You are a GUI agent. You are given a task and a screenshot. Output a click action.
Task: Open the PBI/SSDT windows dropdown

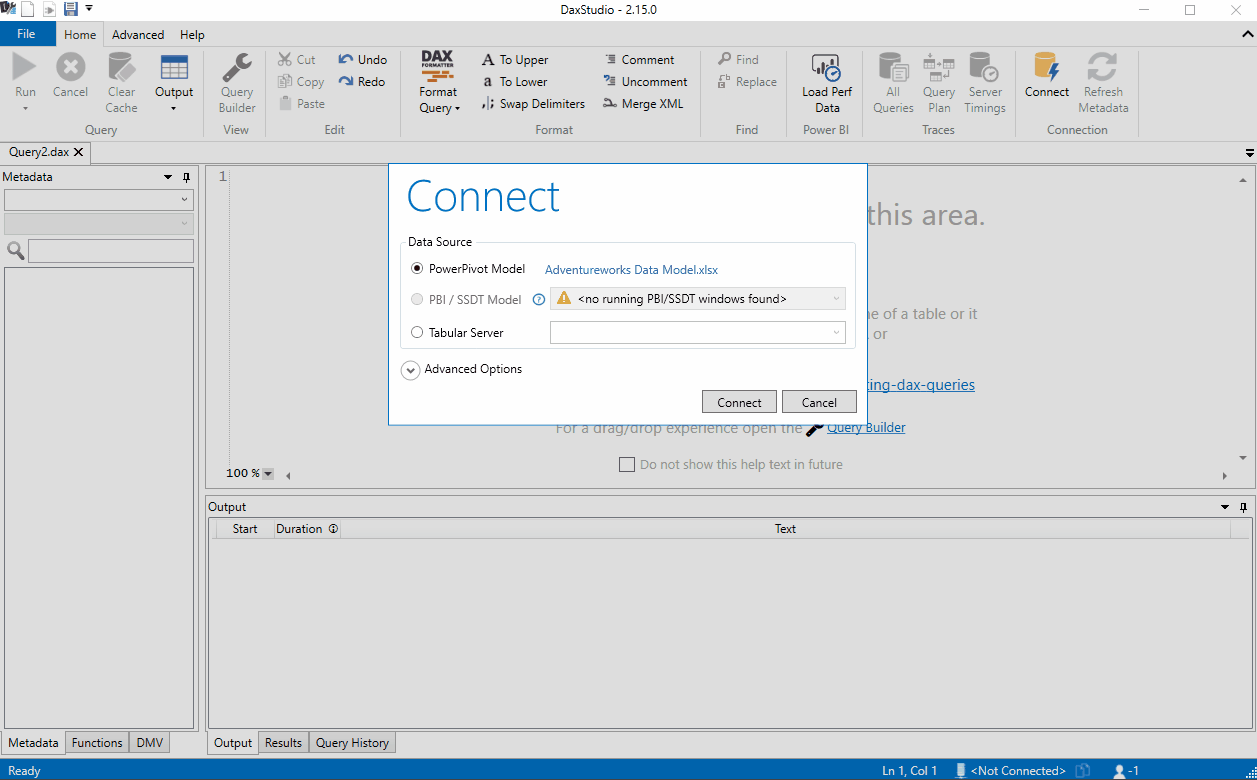[x=698, y=299]
